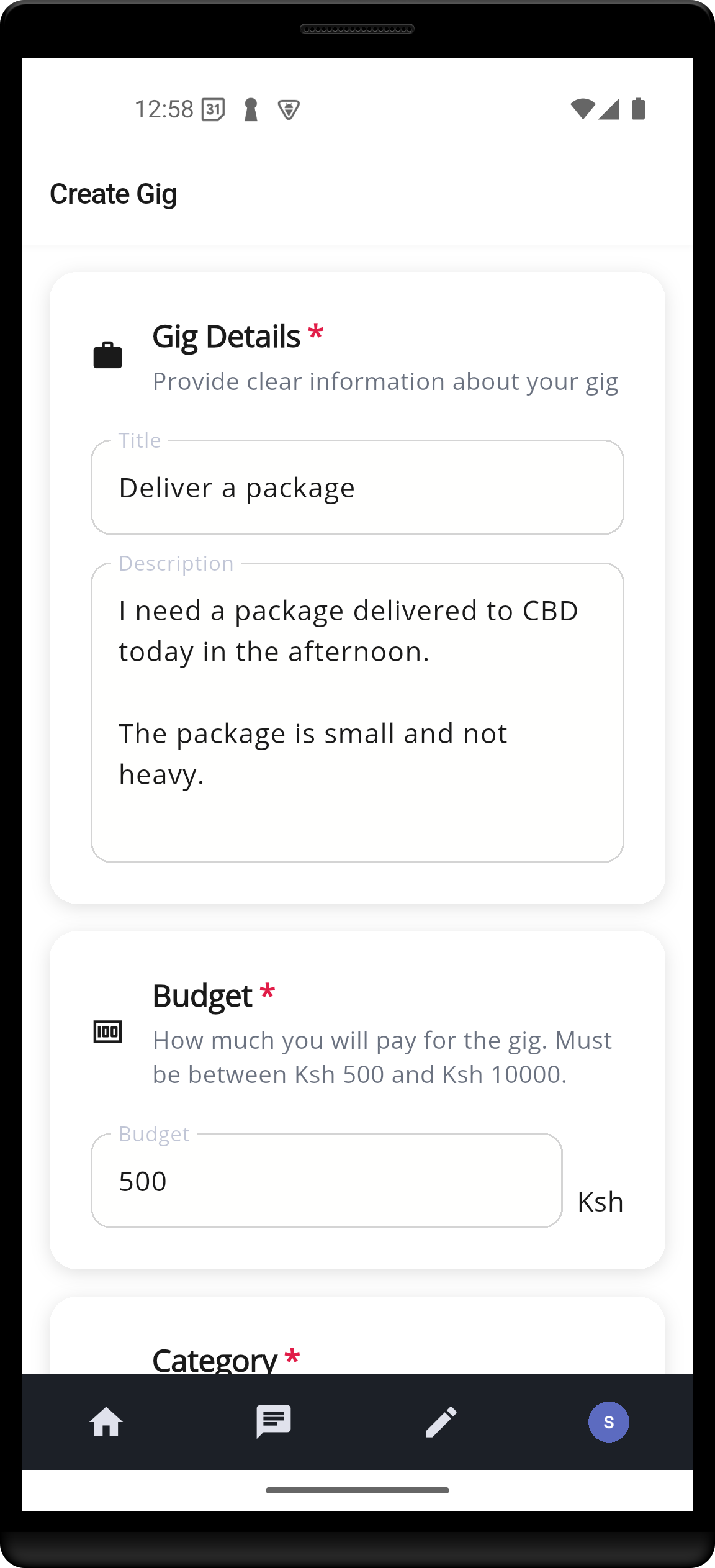Tap the pencil create-gig icon
The image size is (715, 1568).
[441, 1421]
